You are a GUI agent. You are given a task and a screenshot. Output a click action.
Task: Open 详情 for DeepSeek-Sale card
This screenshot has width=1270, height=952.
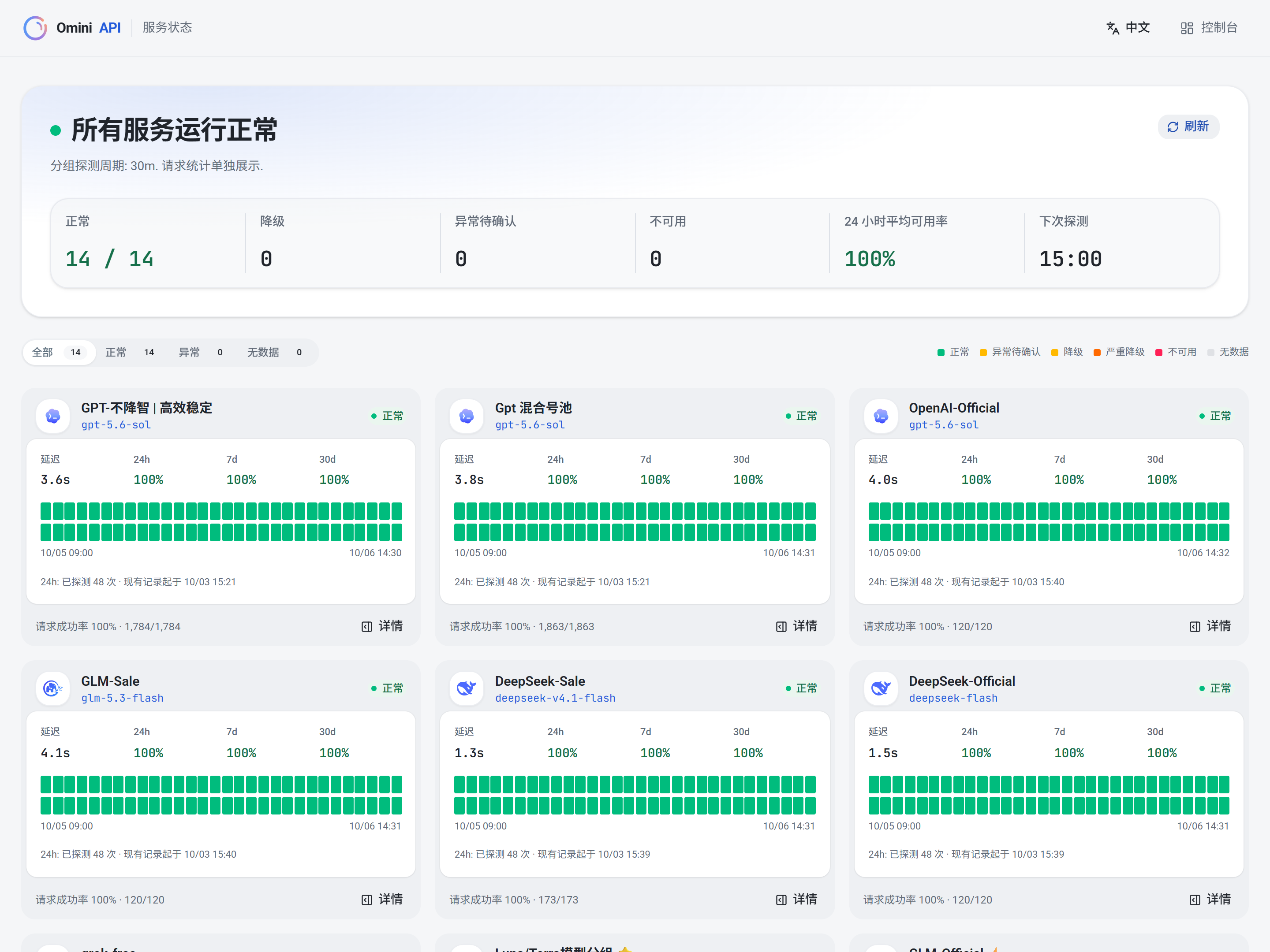coord(797,900)
